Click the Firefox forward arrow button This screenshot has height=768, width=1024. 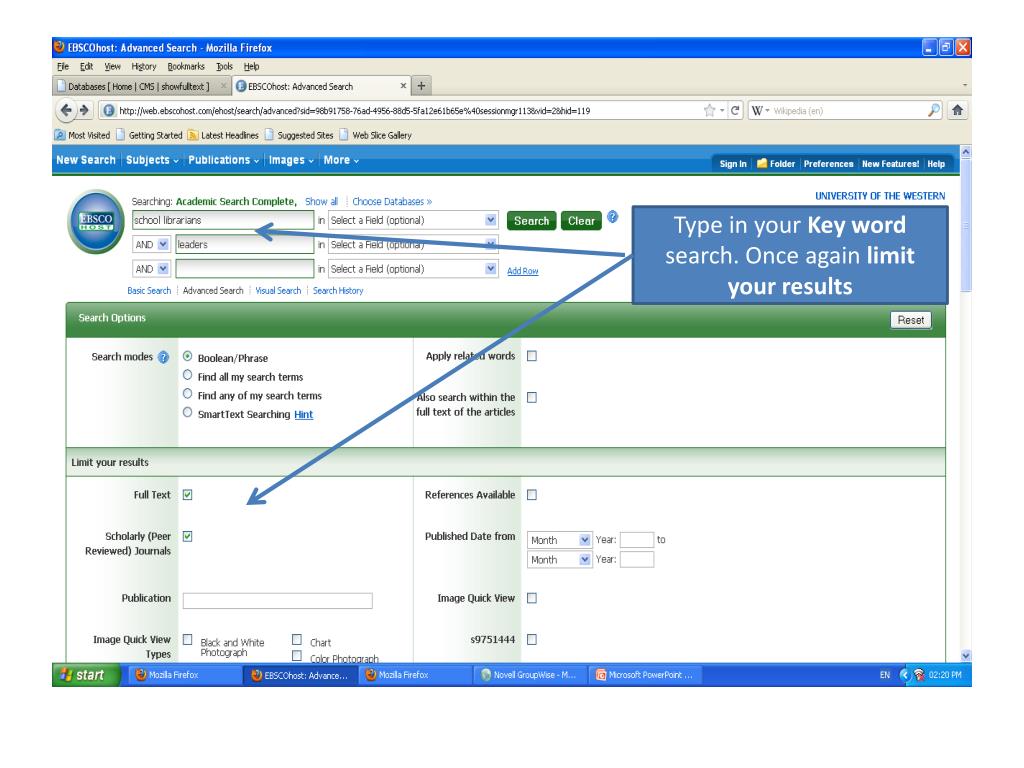[x=84, y=110]
